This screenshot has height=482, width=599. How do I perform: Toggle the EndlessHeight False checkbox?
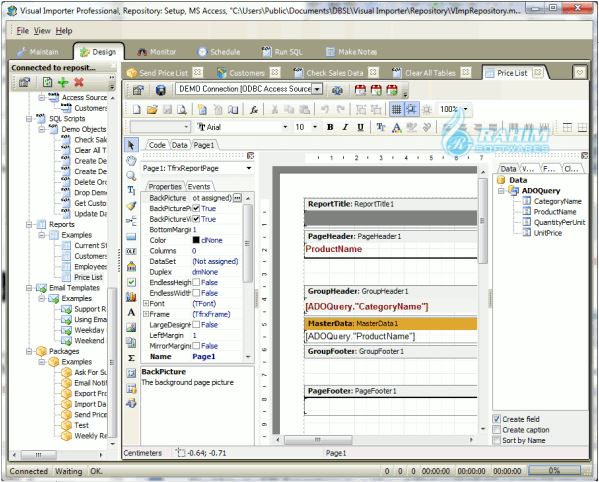[196, 282]
